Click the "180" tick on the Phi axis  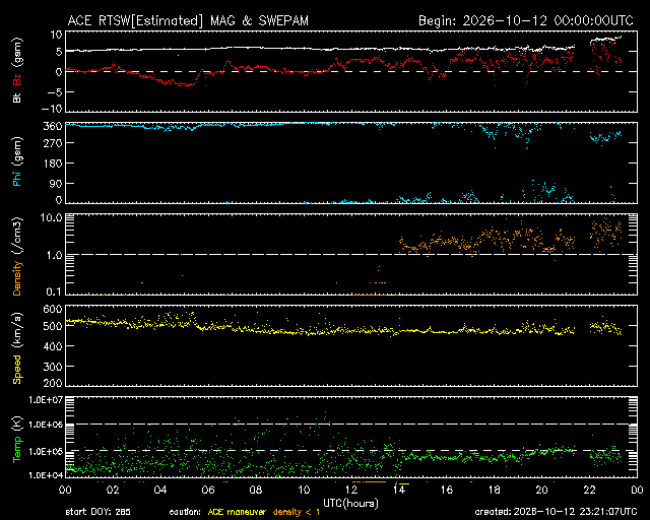click(x=53, y=163)
